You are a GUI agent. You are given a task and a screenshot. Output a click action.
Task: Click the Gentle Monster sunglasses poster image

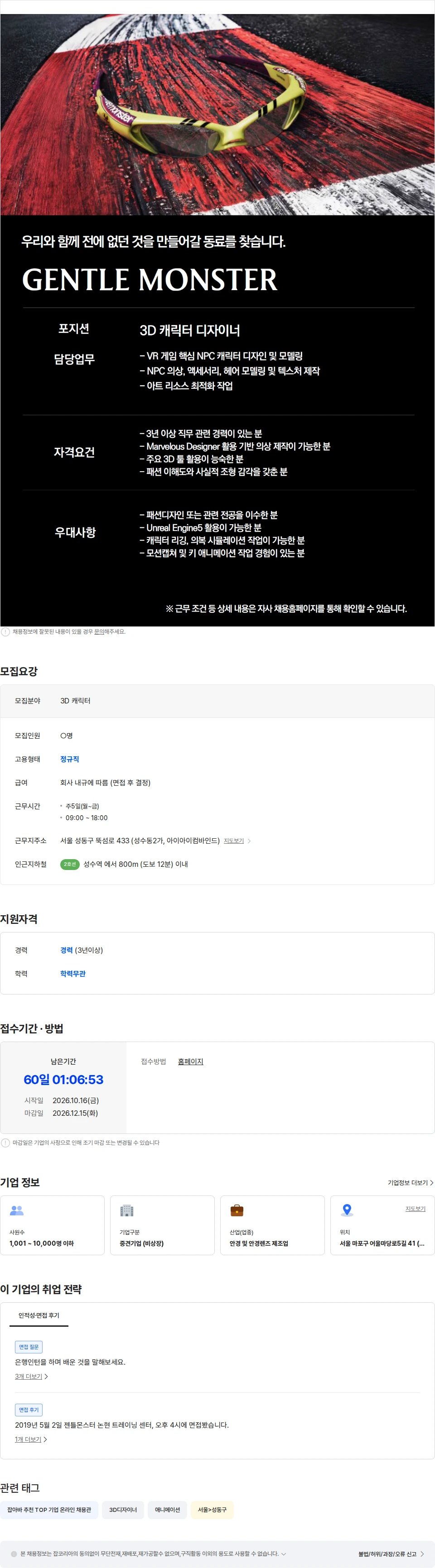click(x=217, y=115)
